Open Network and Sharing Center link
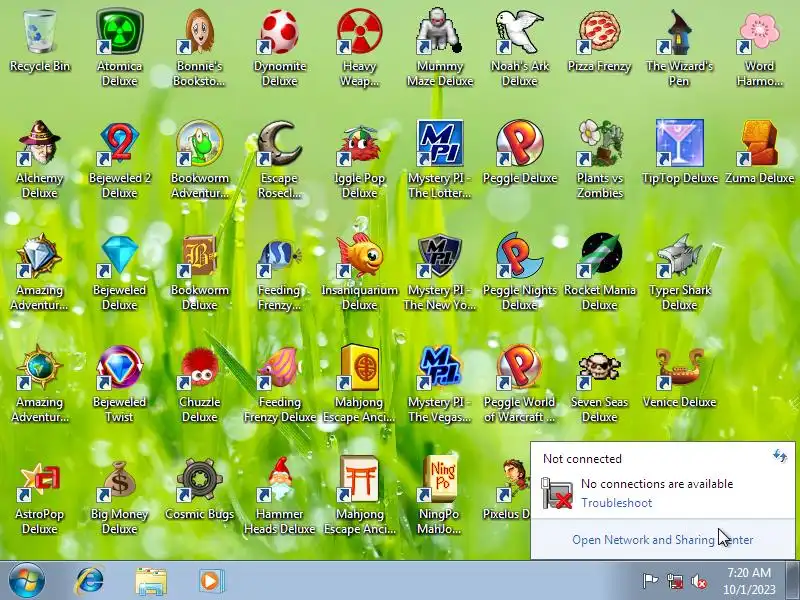 [662, 540]
